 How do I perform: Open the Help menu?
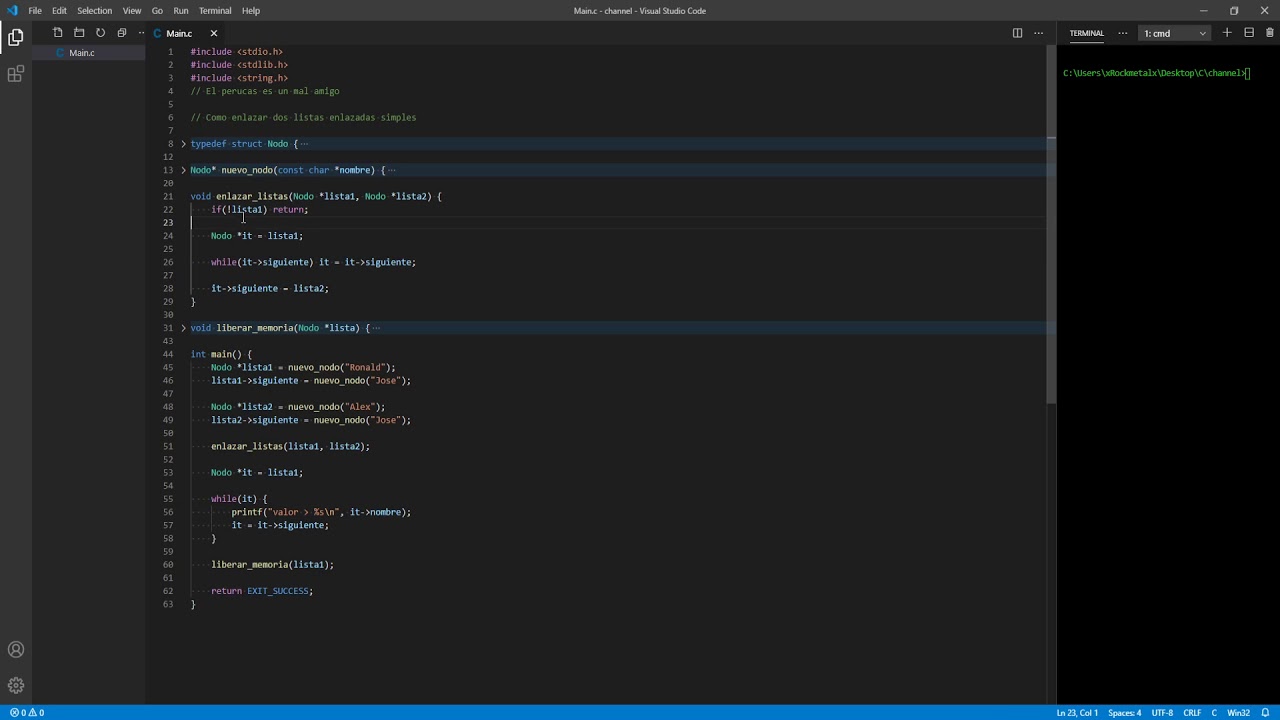coord(251,11)
